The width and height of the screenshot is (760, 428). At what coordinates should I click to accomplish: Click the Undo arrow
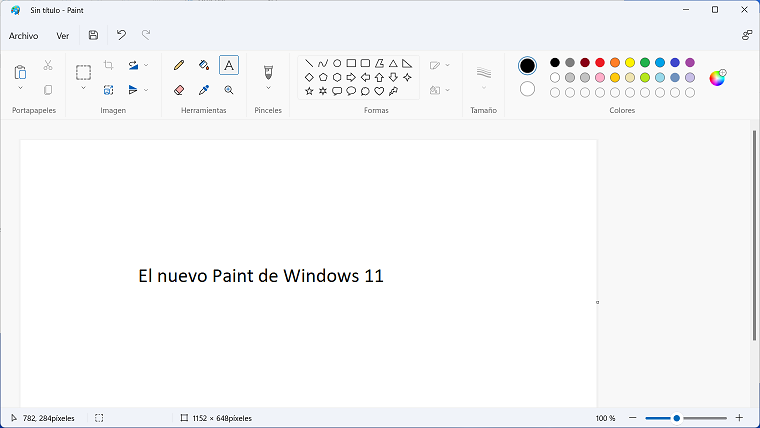pyautogui.click(x=121, y=35)
